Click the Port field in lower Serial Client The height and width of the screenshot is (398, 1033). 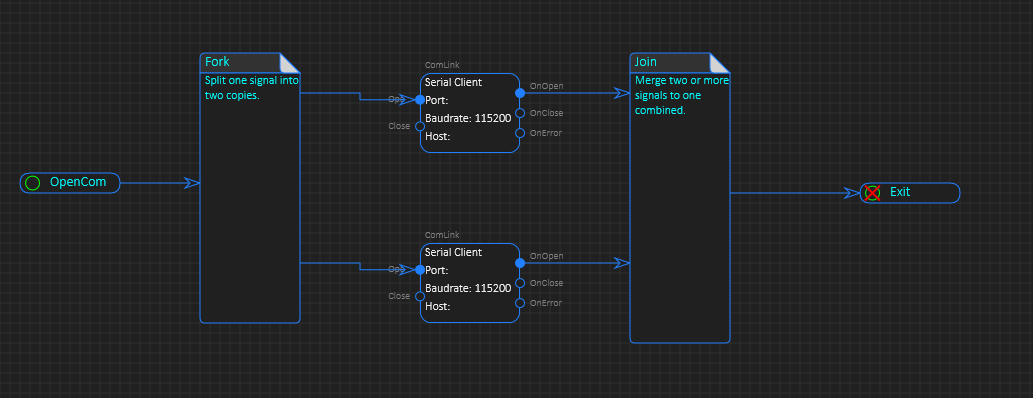(437, 270)
